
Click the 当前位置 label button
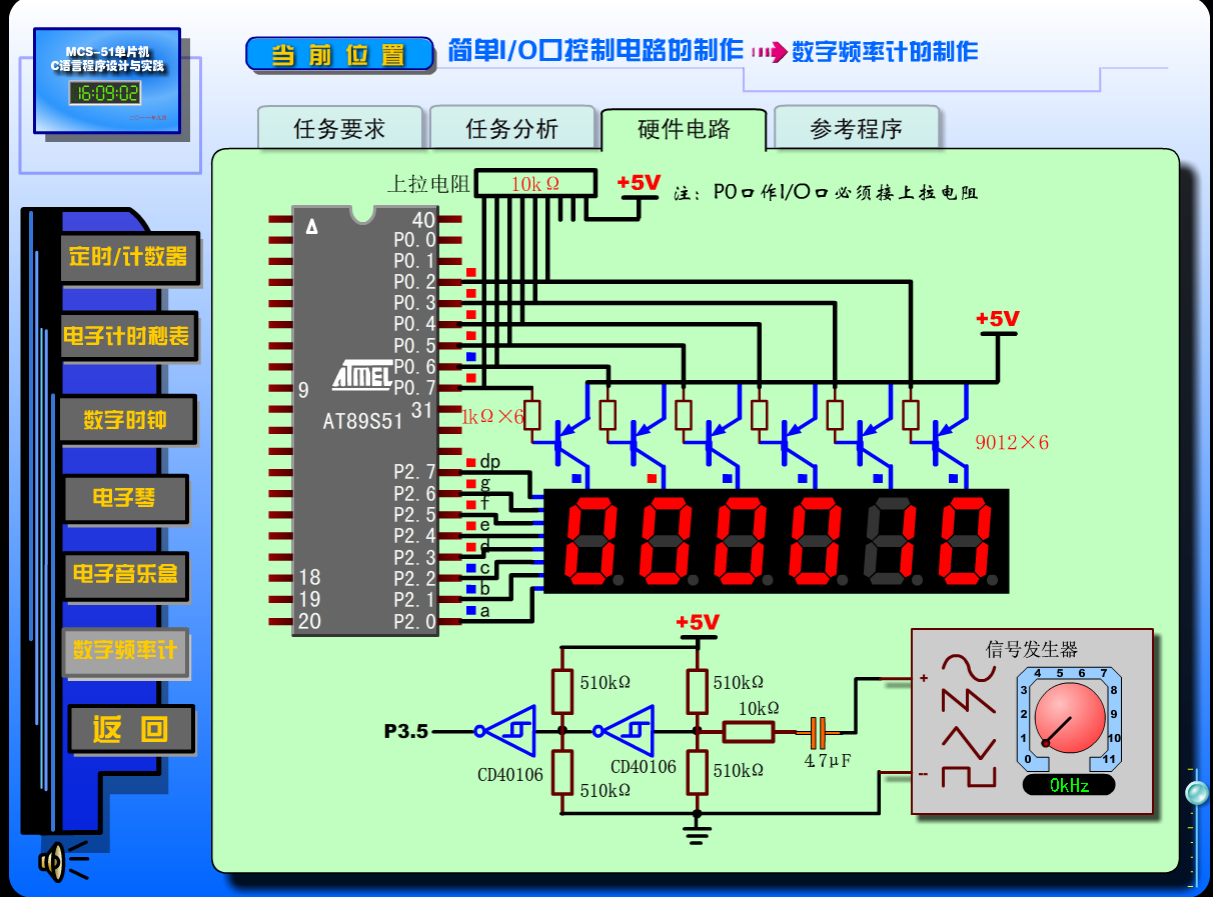click(340, 54)
